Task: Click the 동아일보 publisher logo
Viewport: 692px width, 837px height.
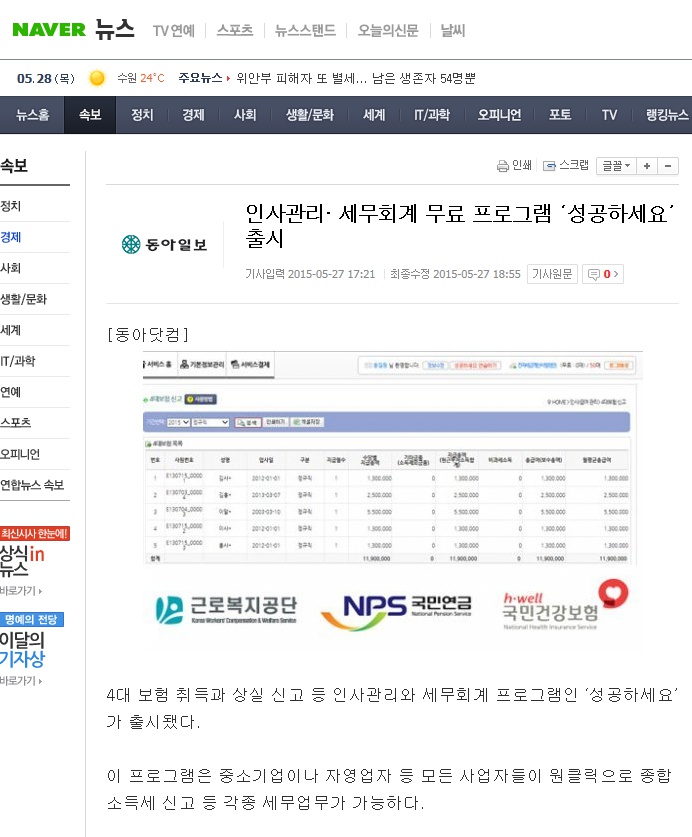Action: click(x=164, y=244)
